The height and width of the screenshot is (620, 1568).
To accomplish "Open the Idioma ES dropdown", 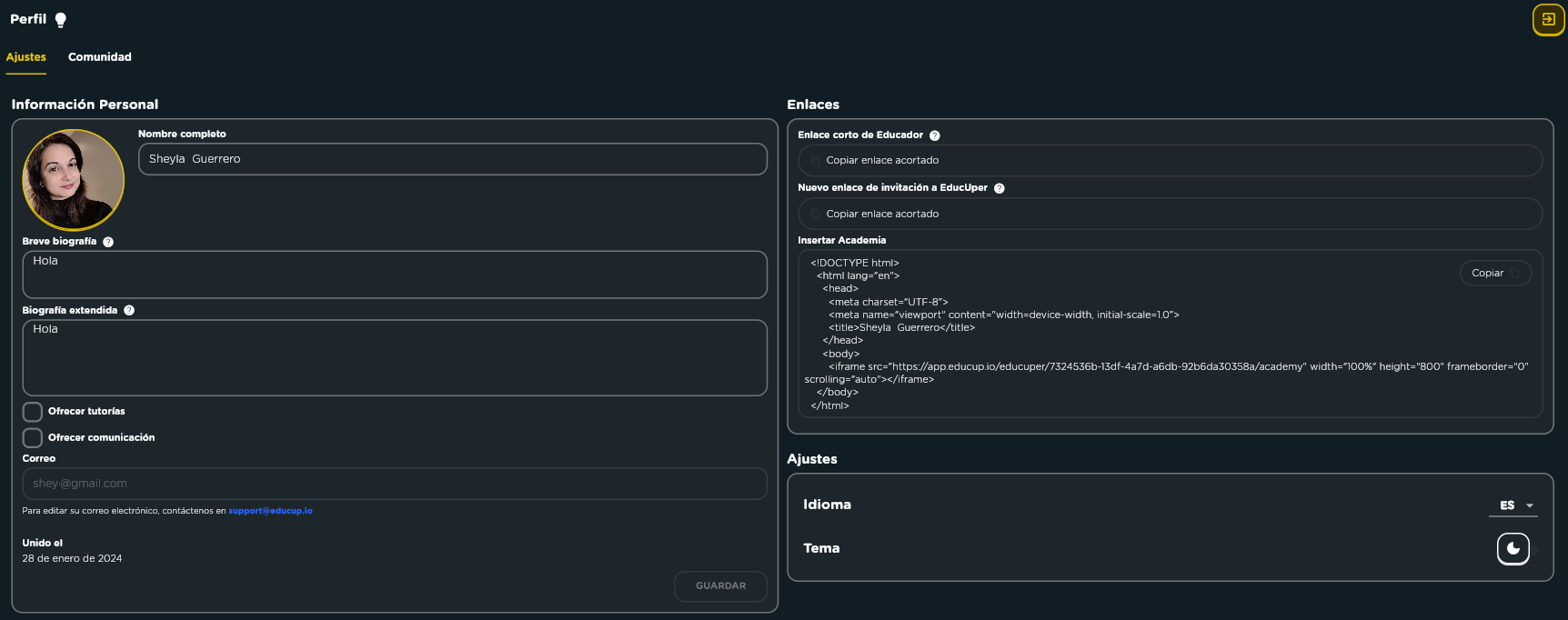I will point(1513,505).
